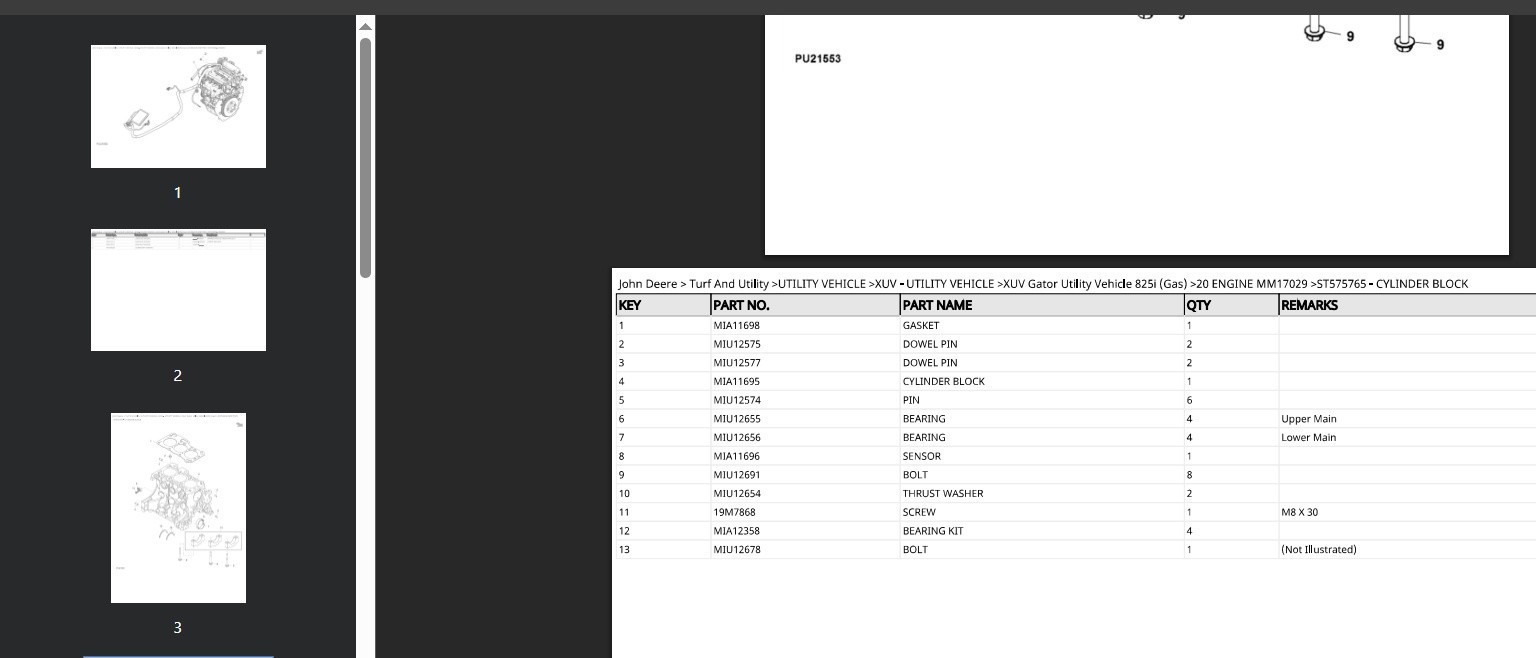Click the QTY column header

[1231, 305]
